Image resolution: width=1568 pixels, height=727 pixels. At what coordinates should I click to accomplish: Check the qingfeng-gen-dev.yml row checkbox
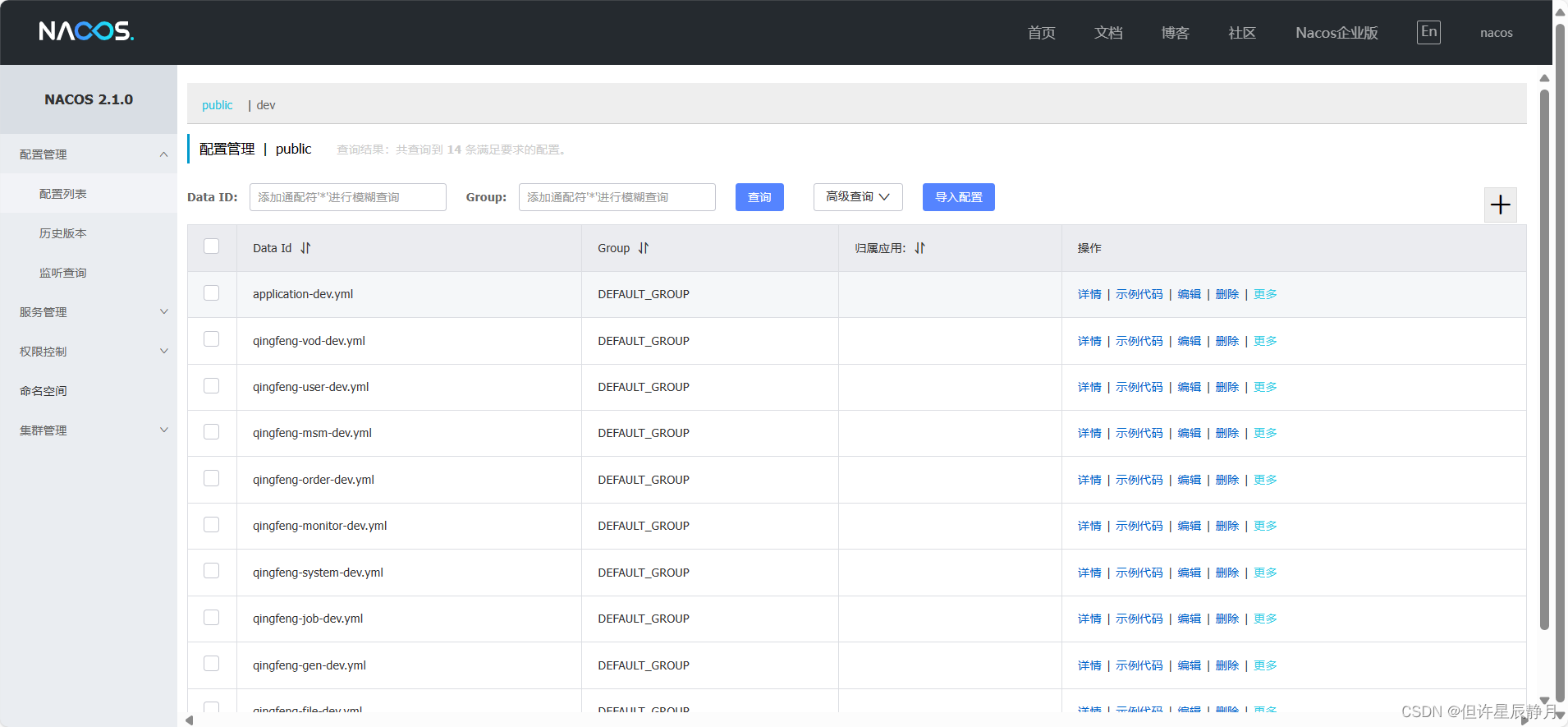(x=212, y=664)
